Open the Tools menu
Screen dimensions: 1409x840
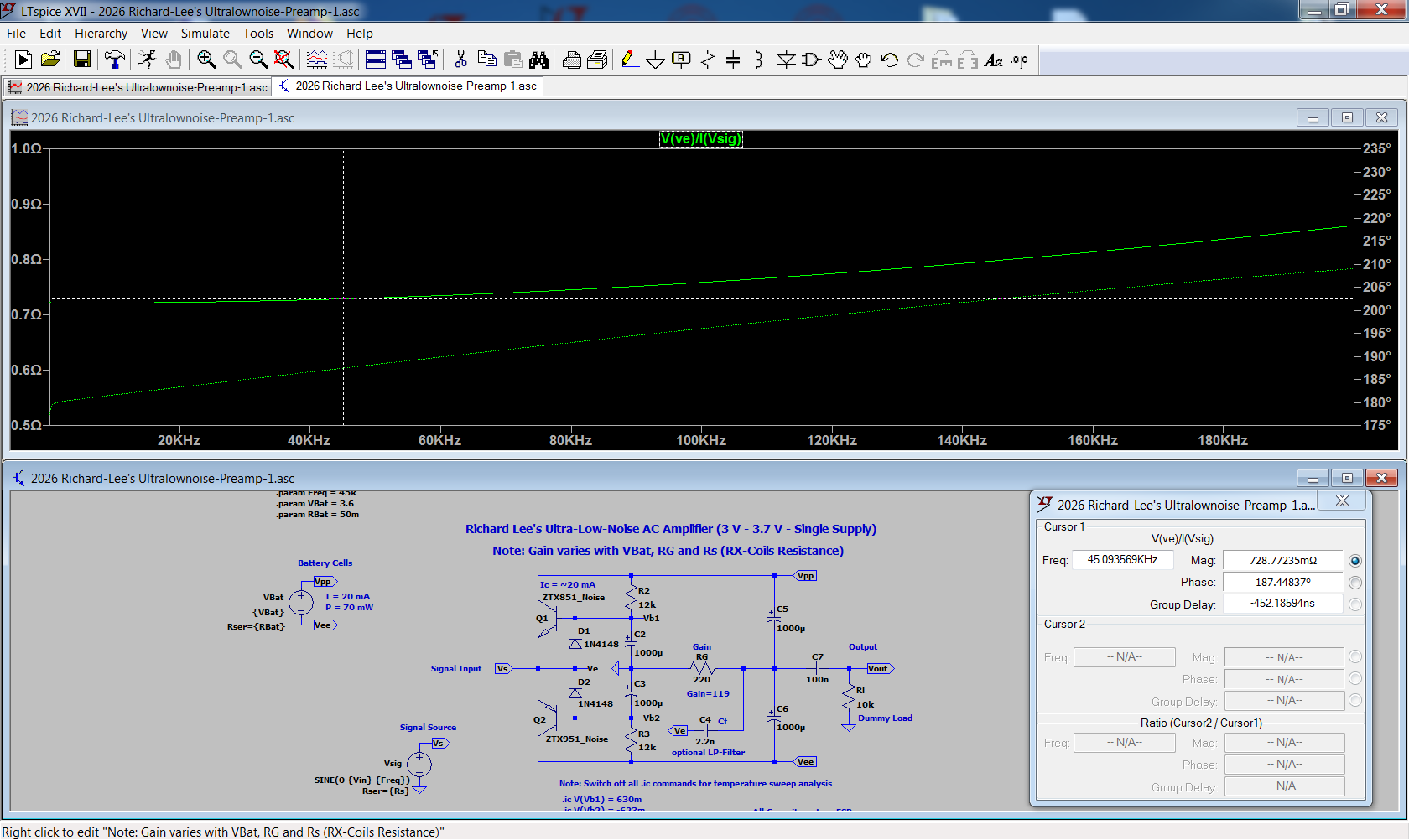coord(258,34)
